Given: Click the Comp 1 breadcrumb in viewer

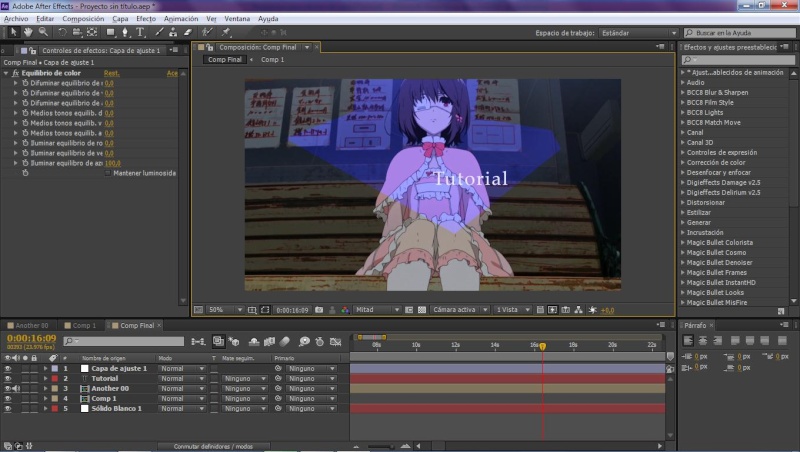Looking at the screenshot, I should (x=272, y=60).
